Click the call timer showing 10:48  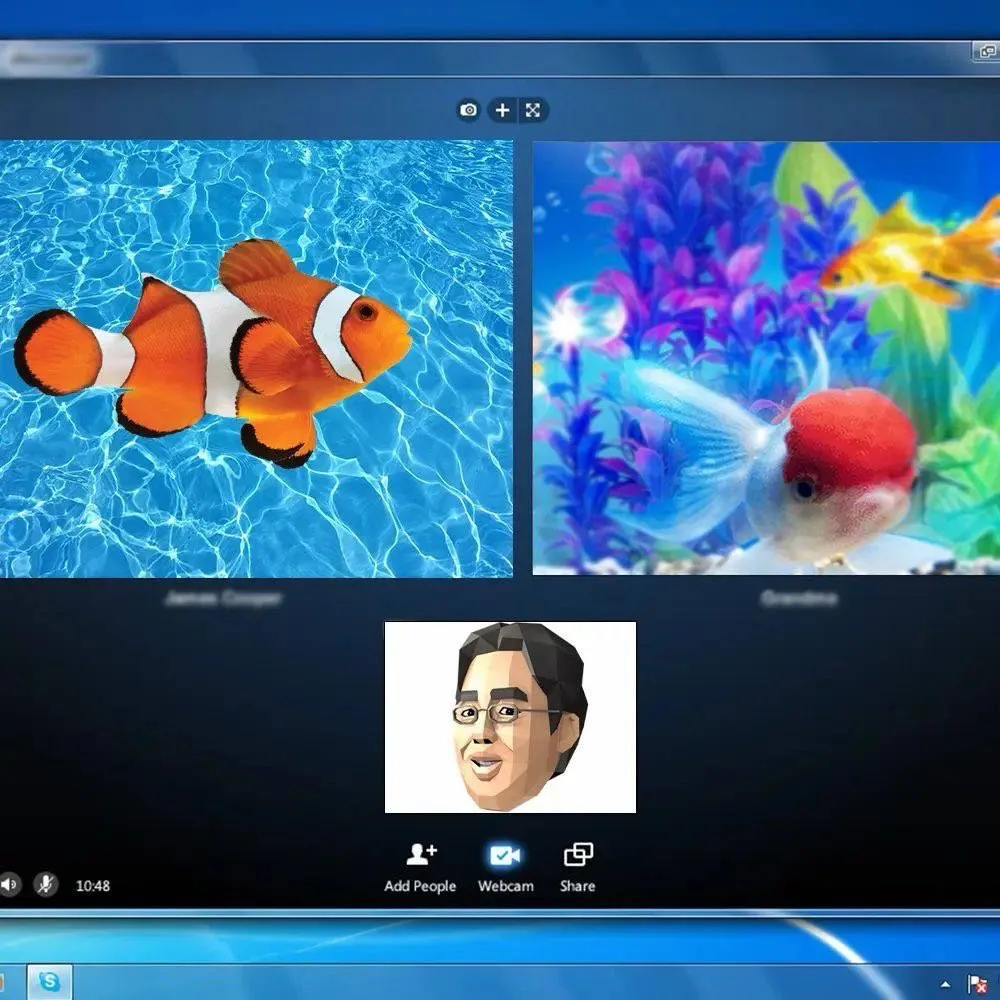[x=93, y=886]
